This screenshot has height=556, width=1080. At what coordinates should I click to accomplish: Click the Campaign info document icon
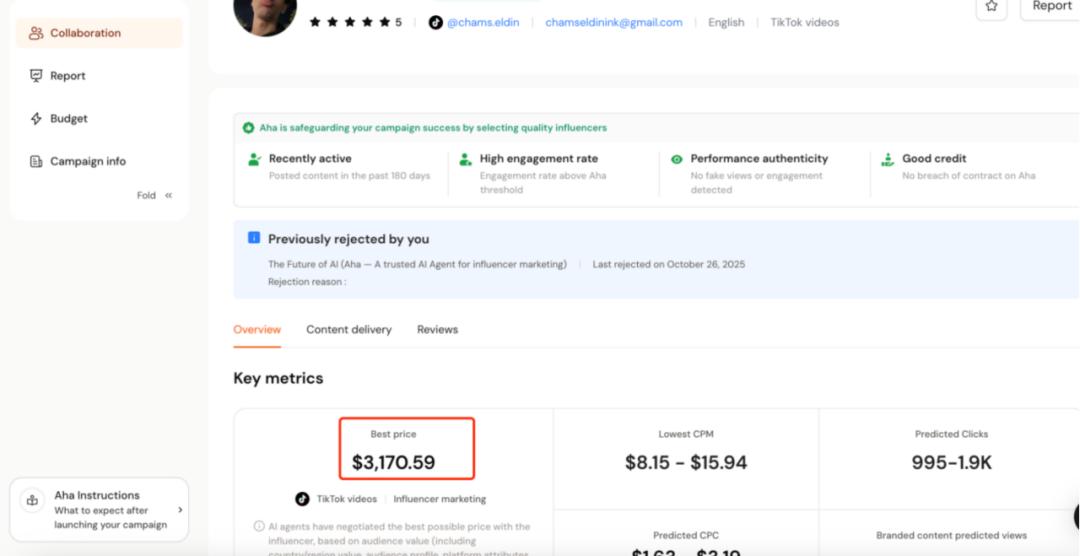click(x=36, y=162)
